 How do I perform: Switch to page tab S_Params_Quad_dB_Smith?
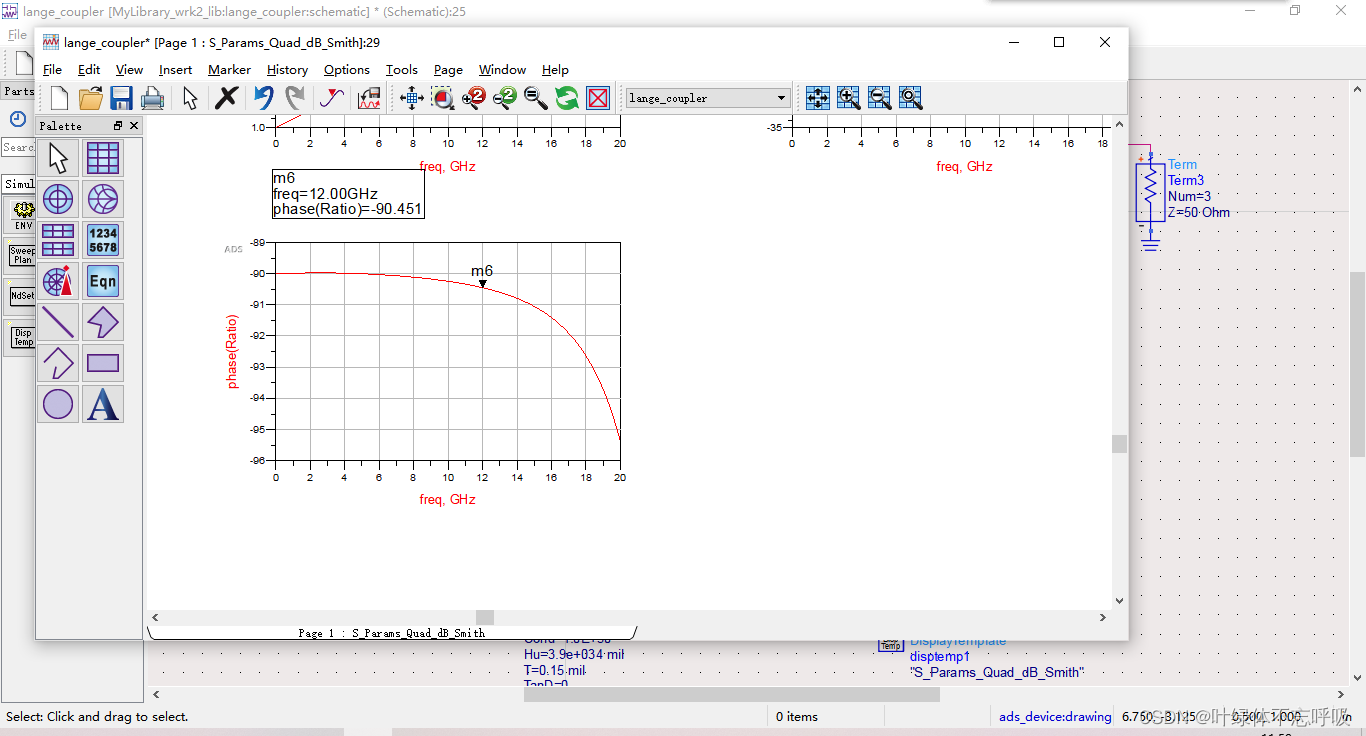click(x=391, y=633)
